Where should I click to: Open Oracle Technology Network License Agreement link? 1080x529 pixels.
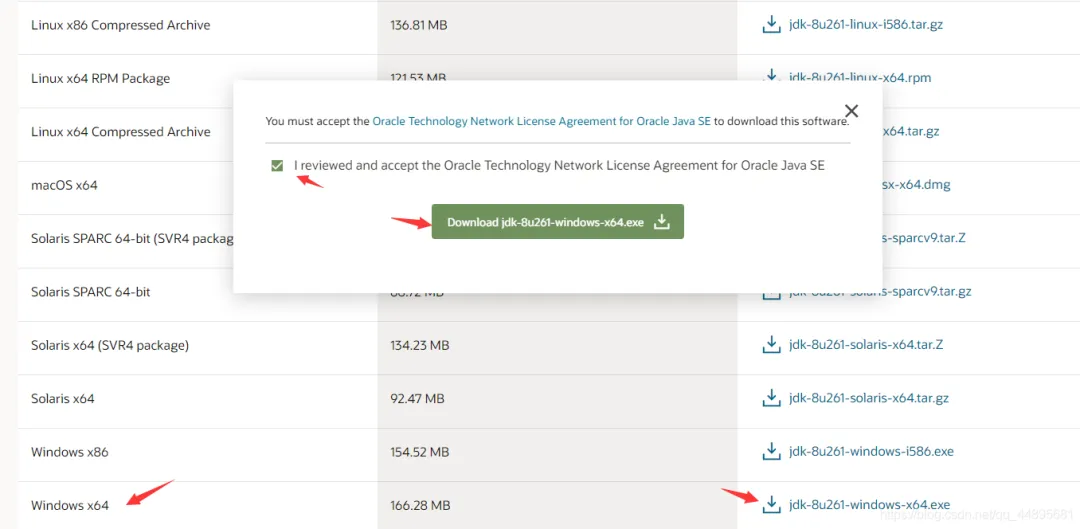click(541, 121)
